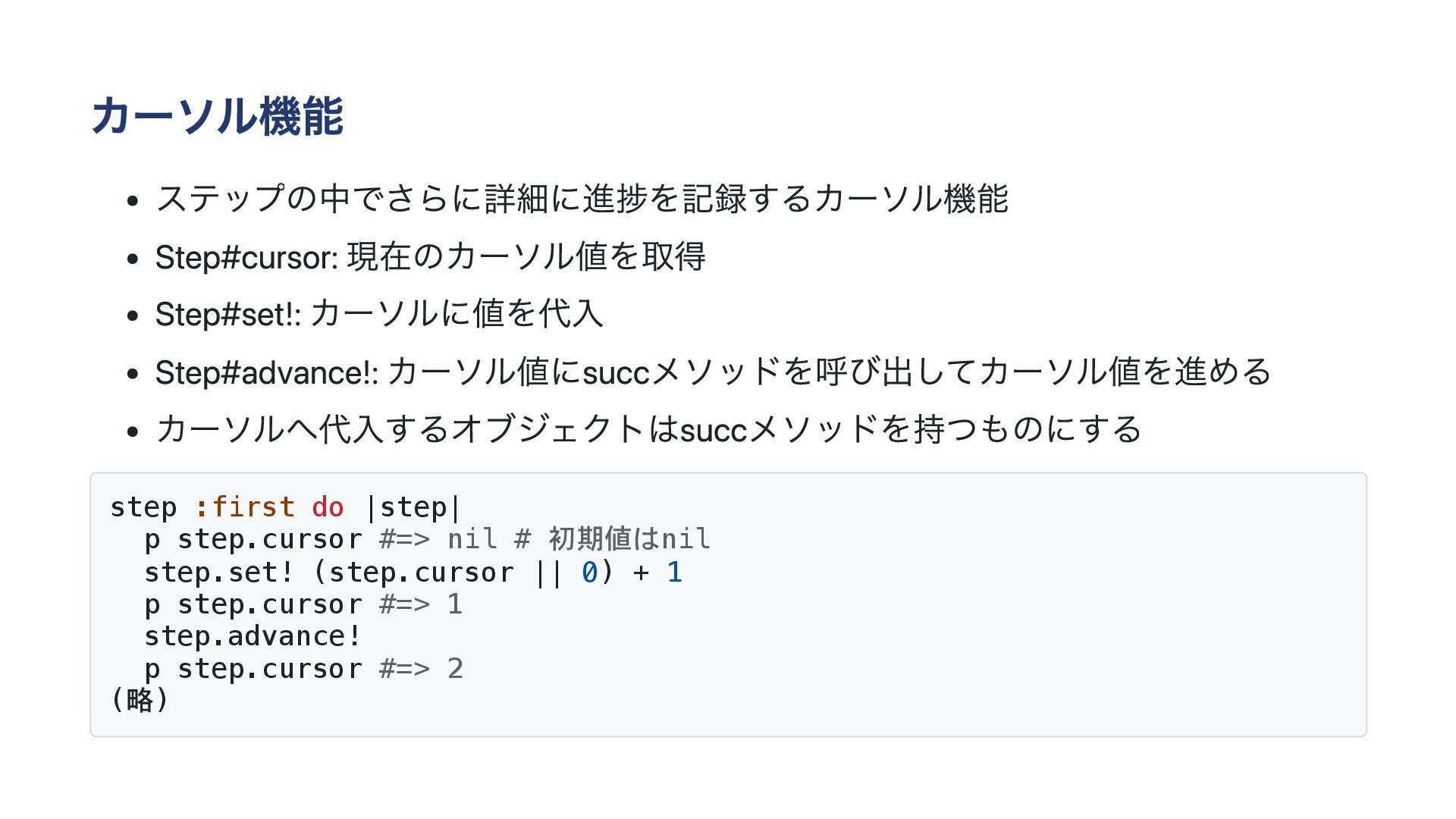This screenshot has width=1456, height=819.
Task: Click the #=> 1 comment output
Action: coord(421,604)
